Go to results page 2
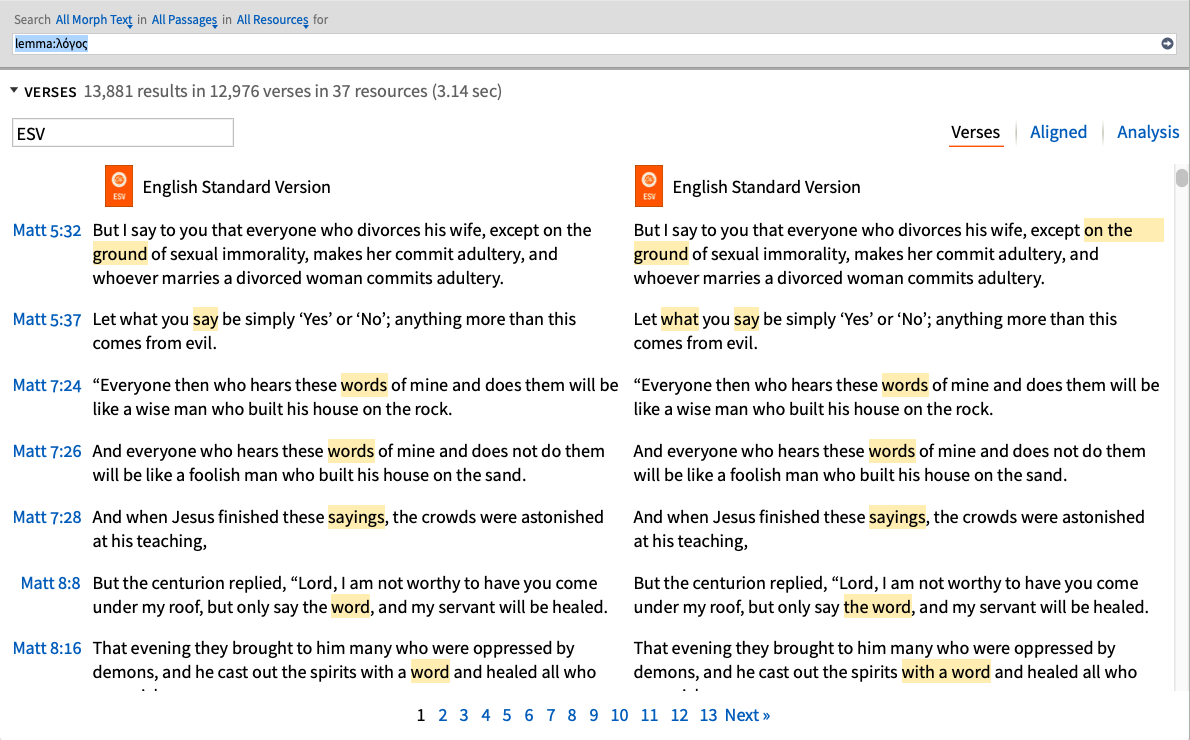This screenshot has height=740, width=1190. click(442, 715)
